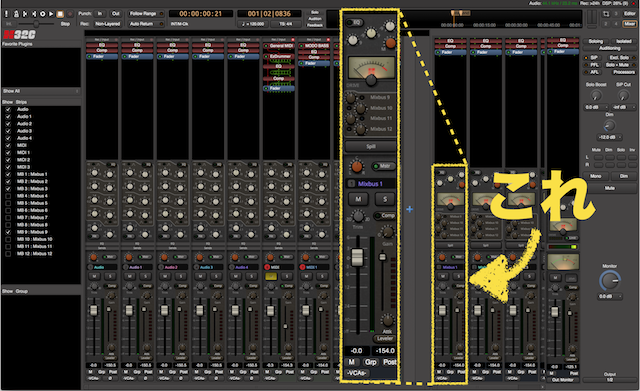Open the Non-Layered record mode dropdown
Screen dimensions: 640x391
[x=107, y=24]
